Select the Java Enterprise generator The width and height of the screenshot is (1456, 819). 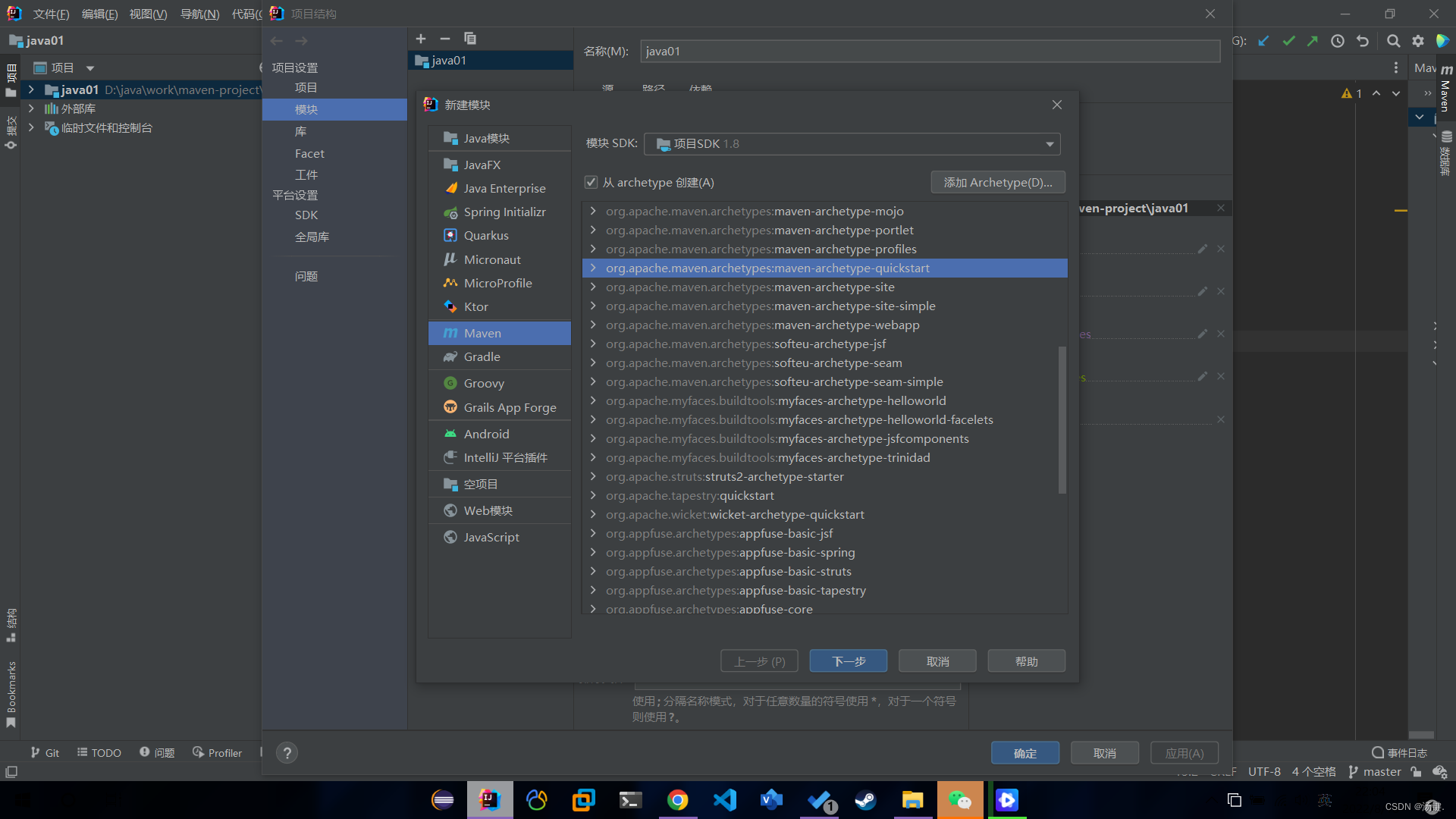point(499,188)
